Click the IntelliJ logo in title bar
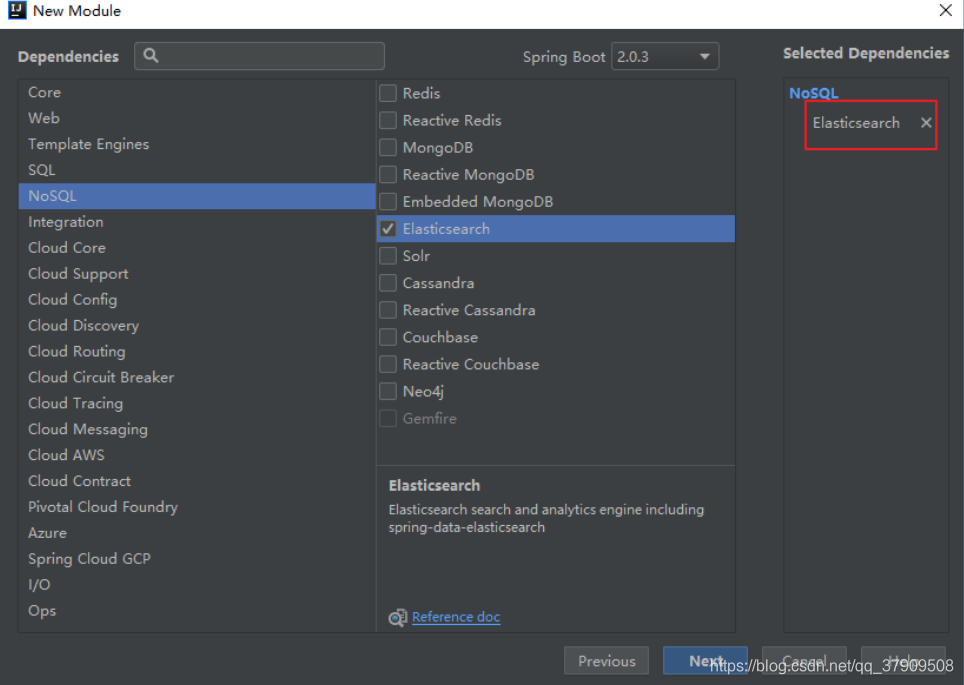This screenshot has width=964, height=685. coord(17,10)
